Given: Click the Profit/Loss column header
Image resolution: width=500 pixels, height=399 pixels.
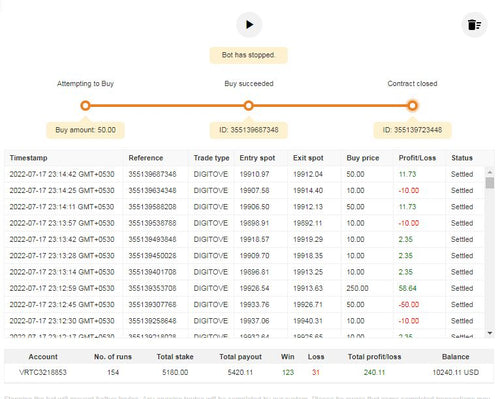Looking at the screenshot, I should coord(417,158).
